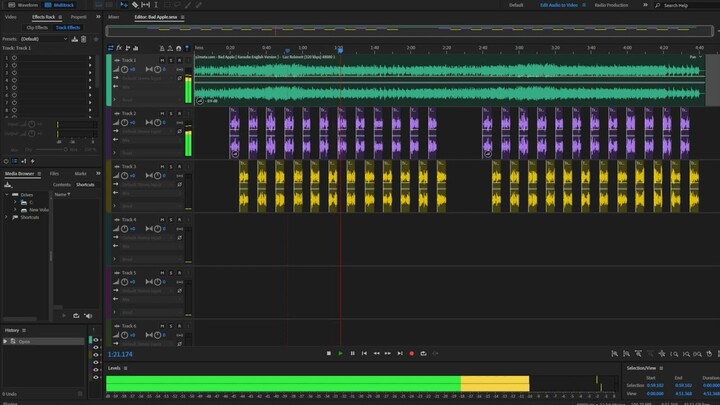Select the Razor tool in top toolbar
The image size is (720, 405).
135,5
